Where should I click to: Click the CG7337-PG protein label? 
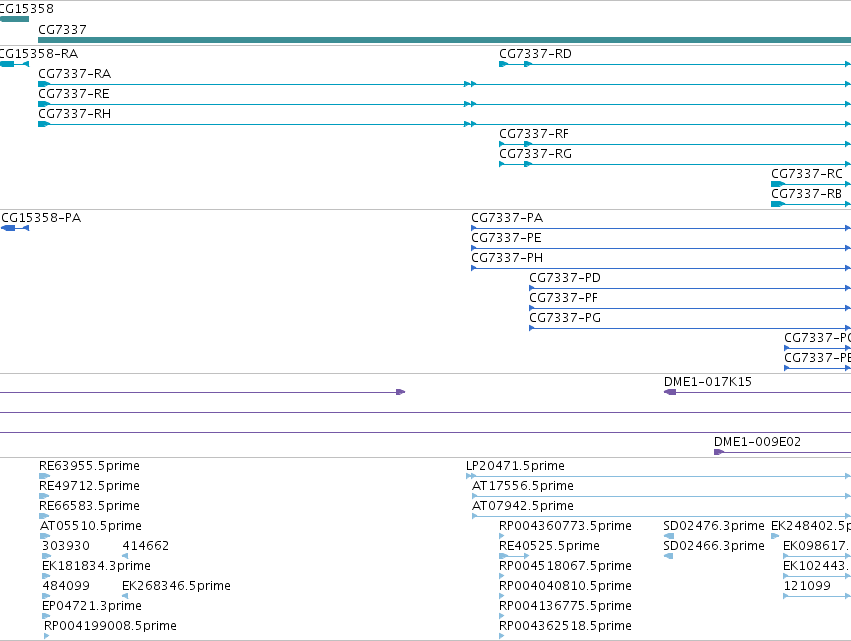[x=565, y=319]
